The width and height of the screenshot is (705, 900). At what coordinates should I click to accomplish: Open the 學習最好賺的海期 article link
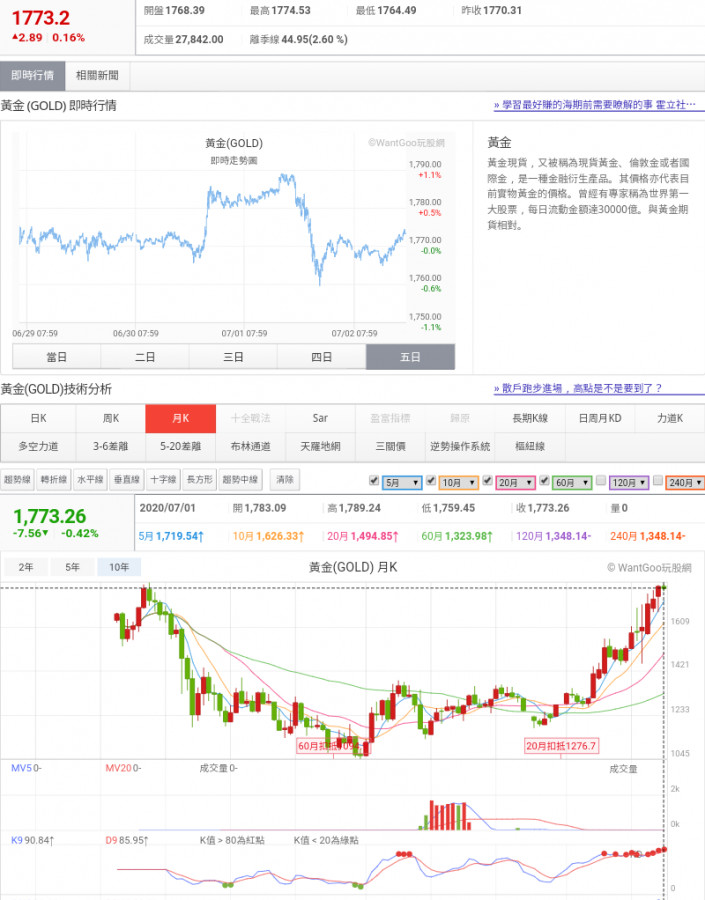click(595, 105)
